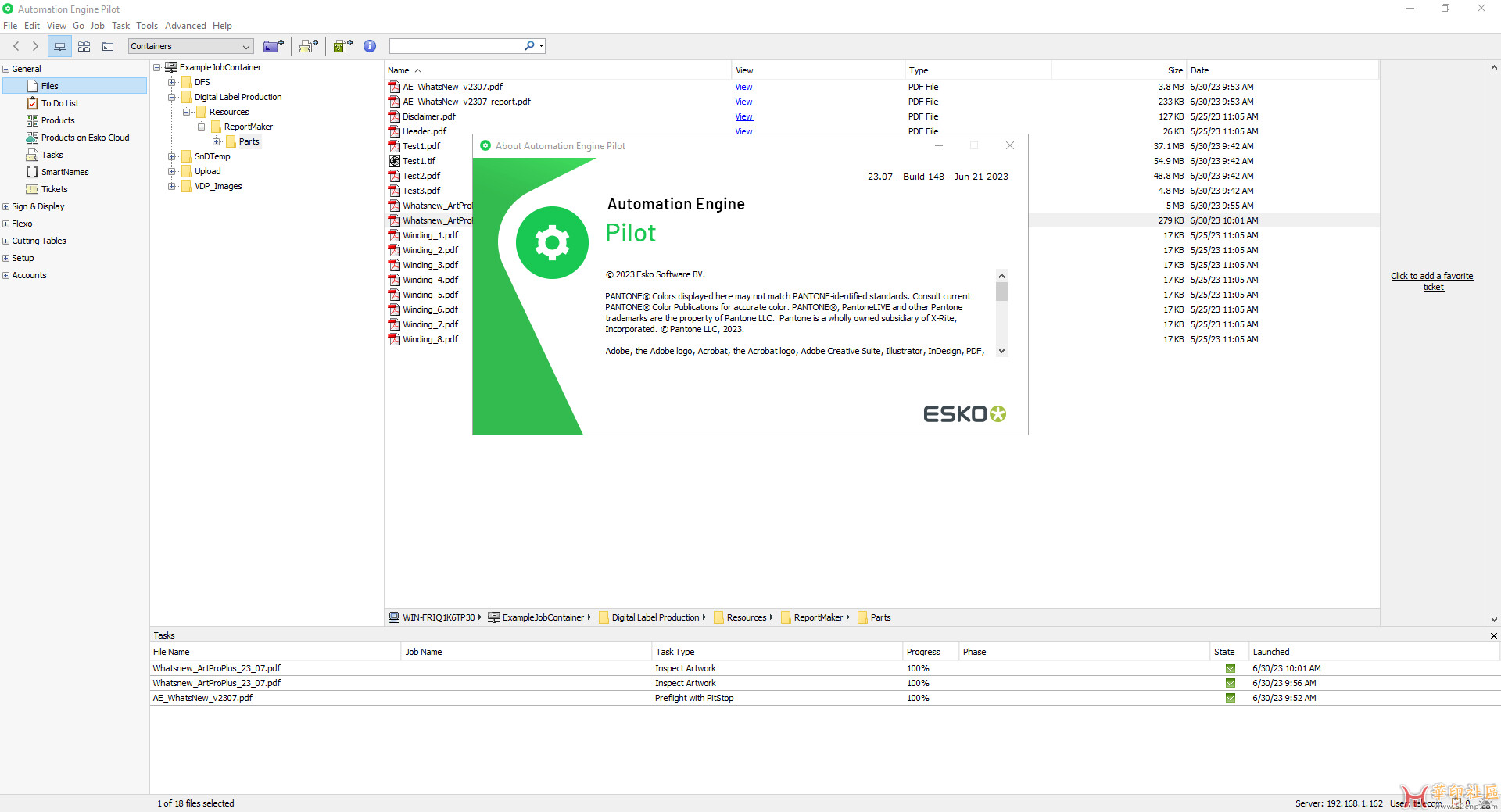Open the Help menu

tap(222, 26)
